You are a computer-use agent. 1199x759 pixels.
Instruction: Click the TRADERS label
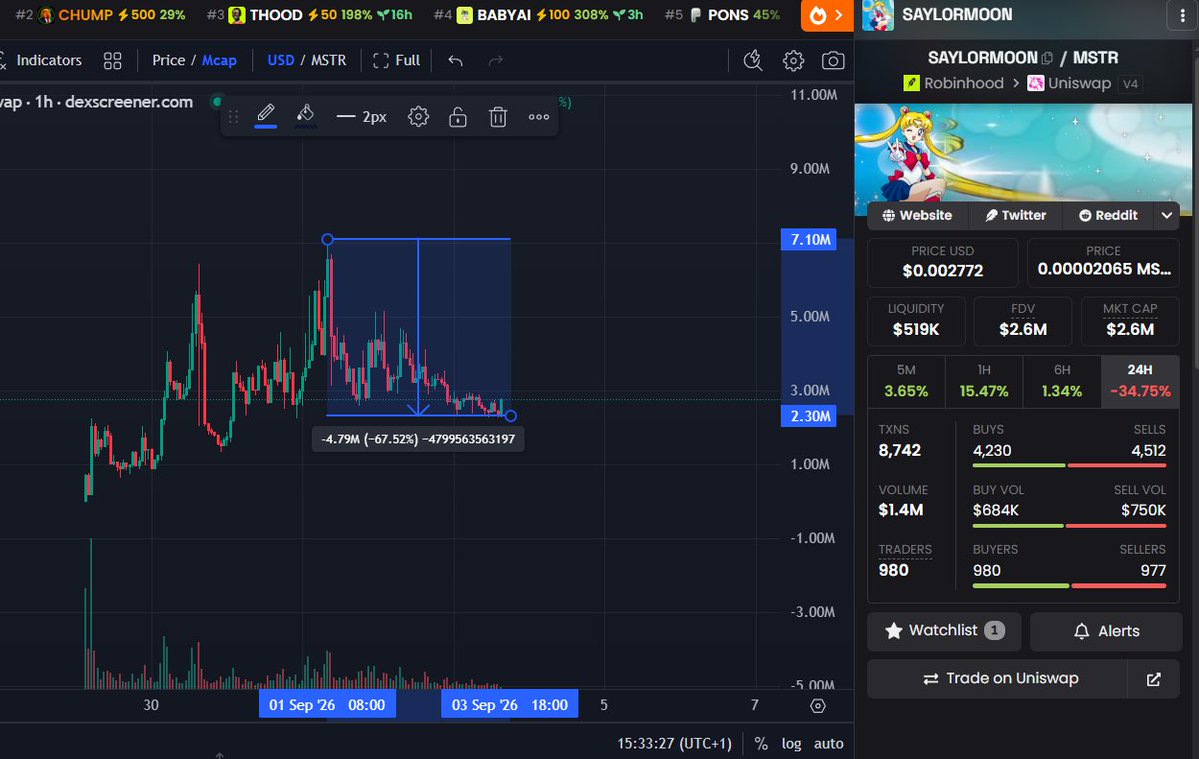tap(905, 550)
